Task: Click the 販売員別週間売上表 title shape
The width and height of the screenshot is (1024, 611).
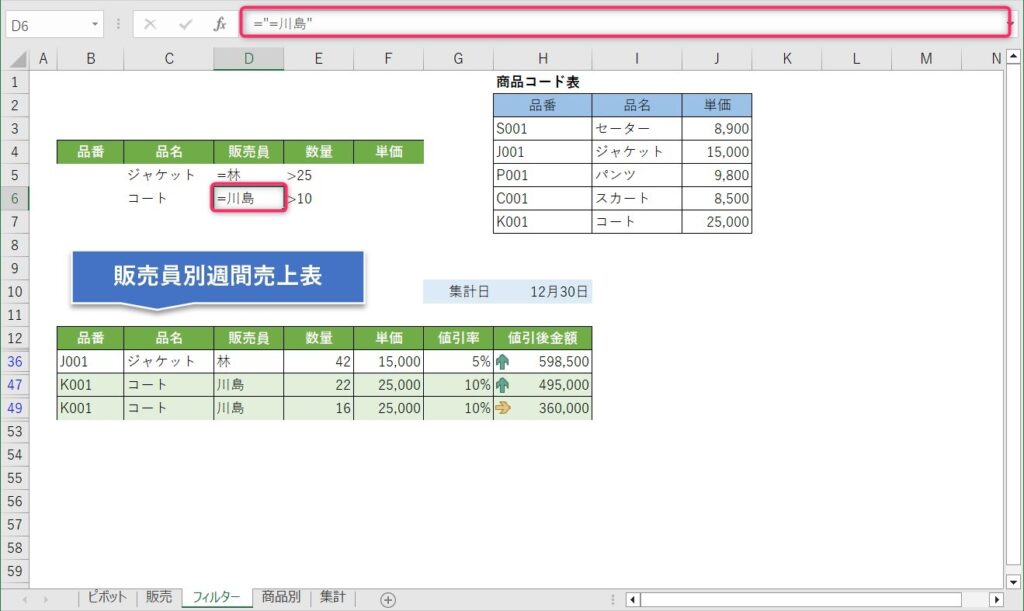Action: tap(217, 277)
